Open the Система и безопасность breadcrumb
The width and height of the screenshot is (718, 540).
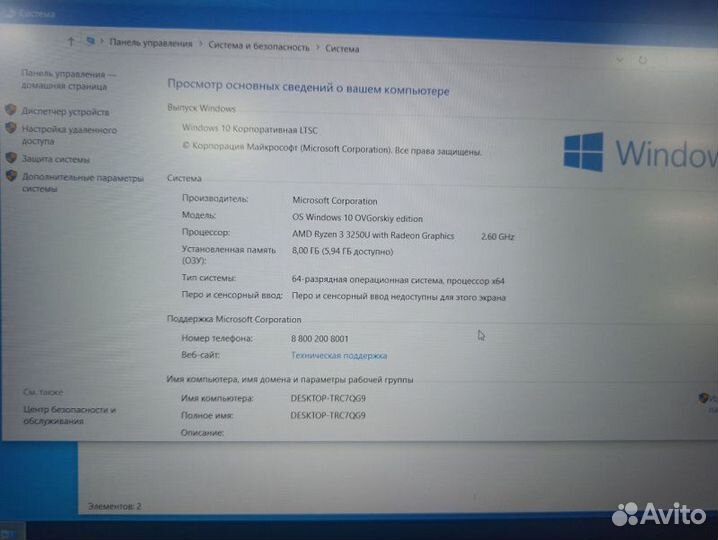[259, 46]
